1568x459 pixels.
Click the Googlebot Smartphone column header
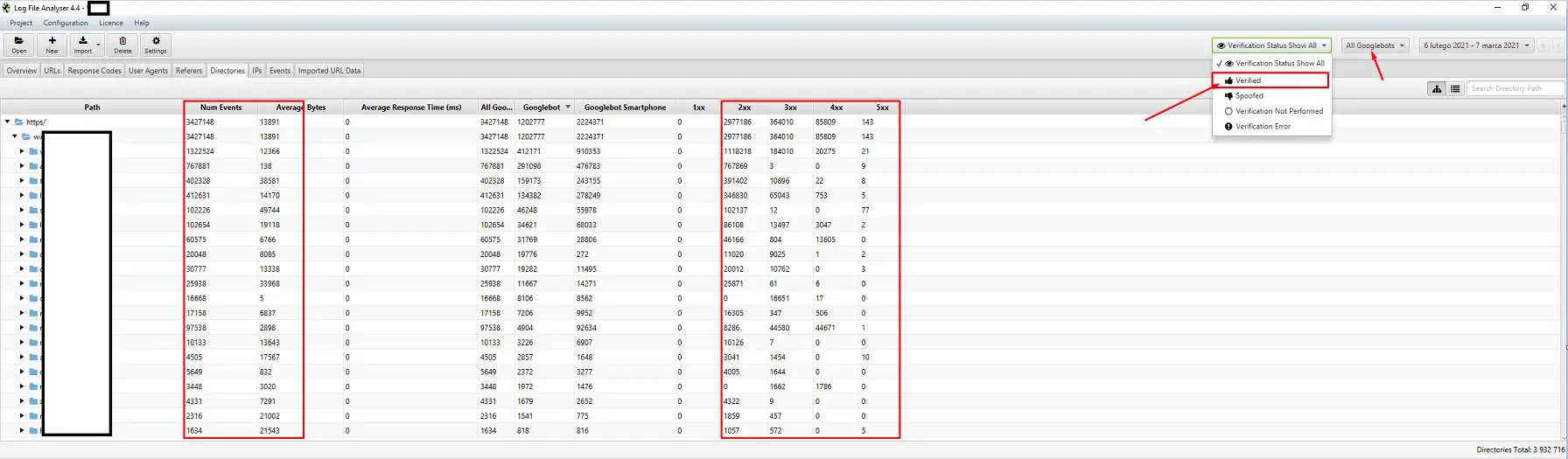[625, 108]
